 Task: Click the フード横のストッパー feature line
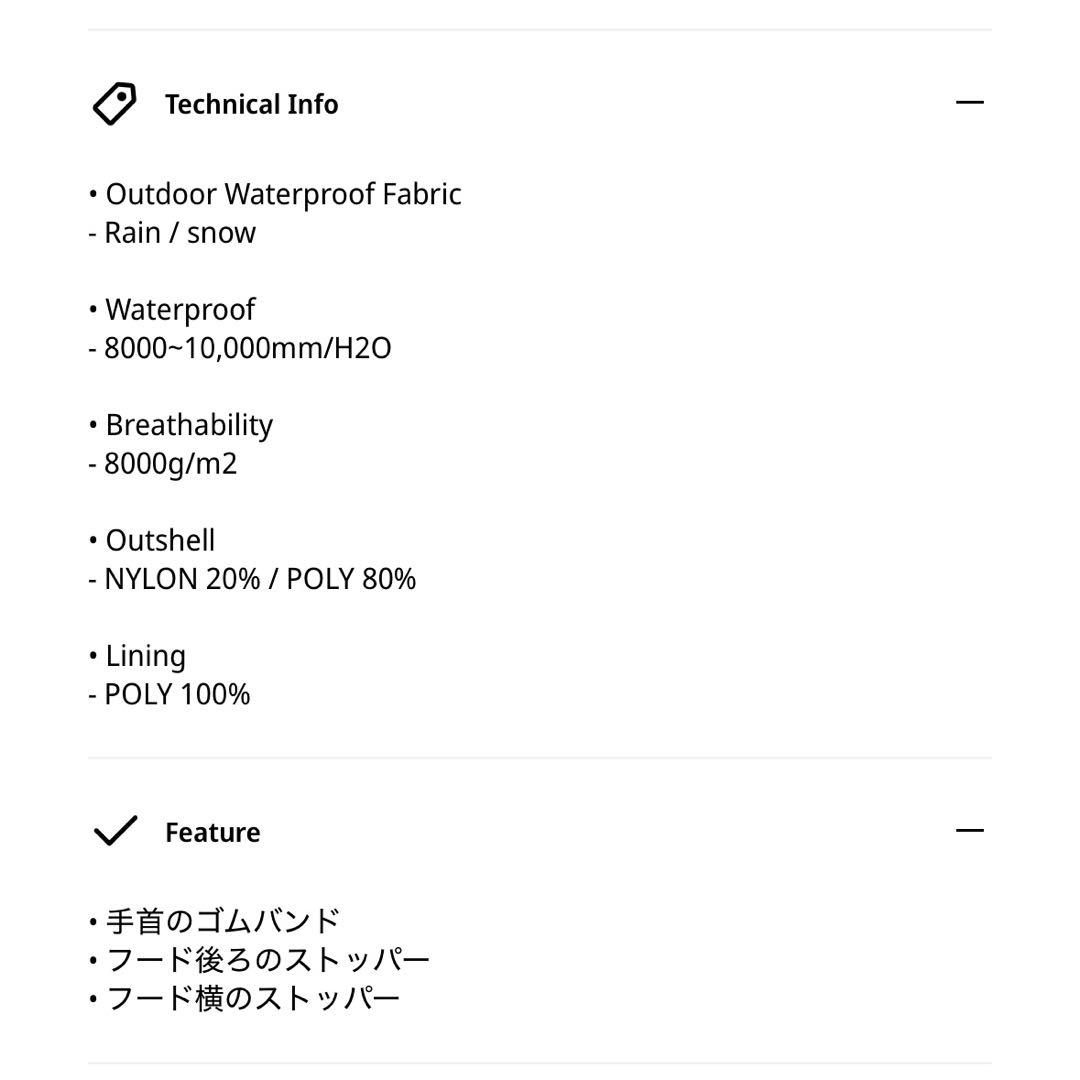click(245, 995)
